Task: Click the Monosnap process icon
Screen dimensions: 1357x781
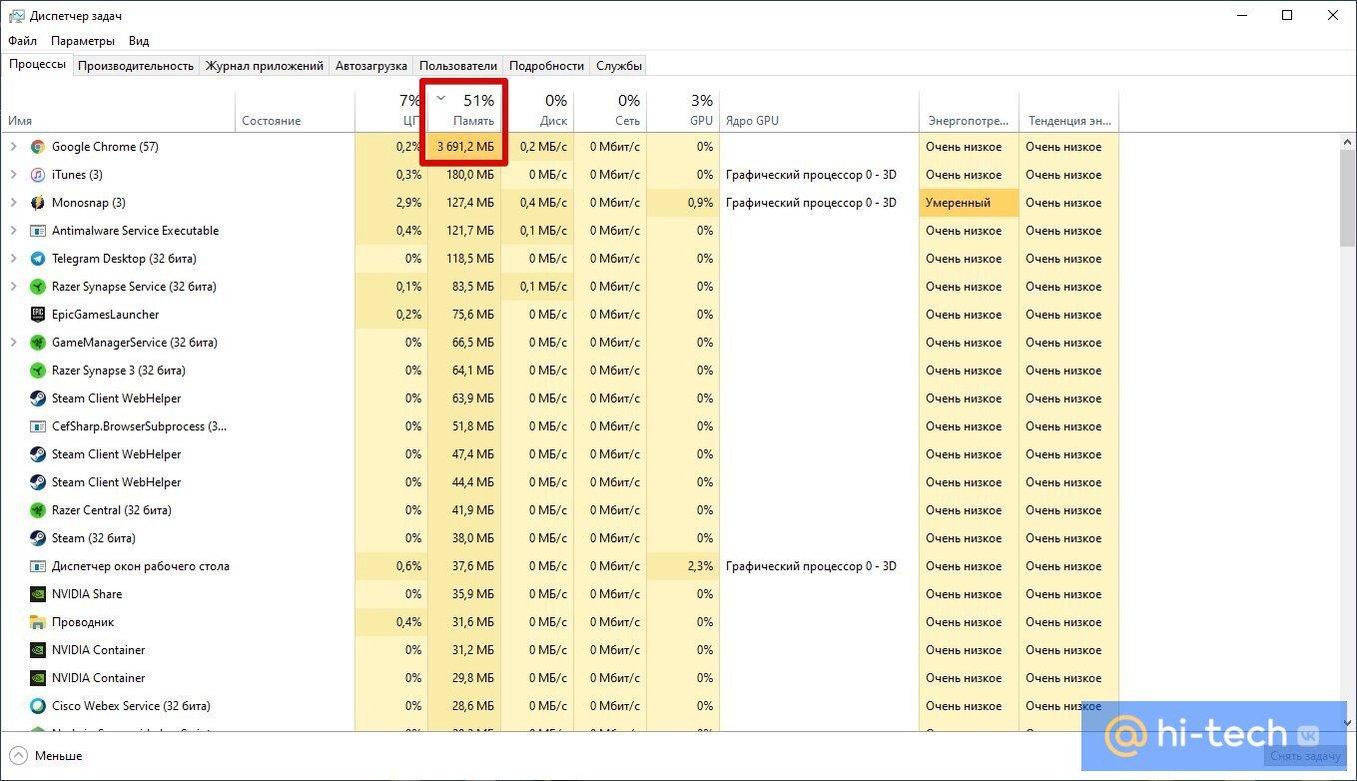Action: [38, 203]
